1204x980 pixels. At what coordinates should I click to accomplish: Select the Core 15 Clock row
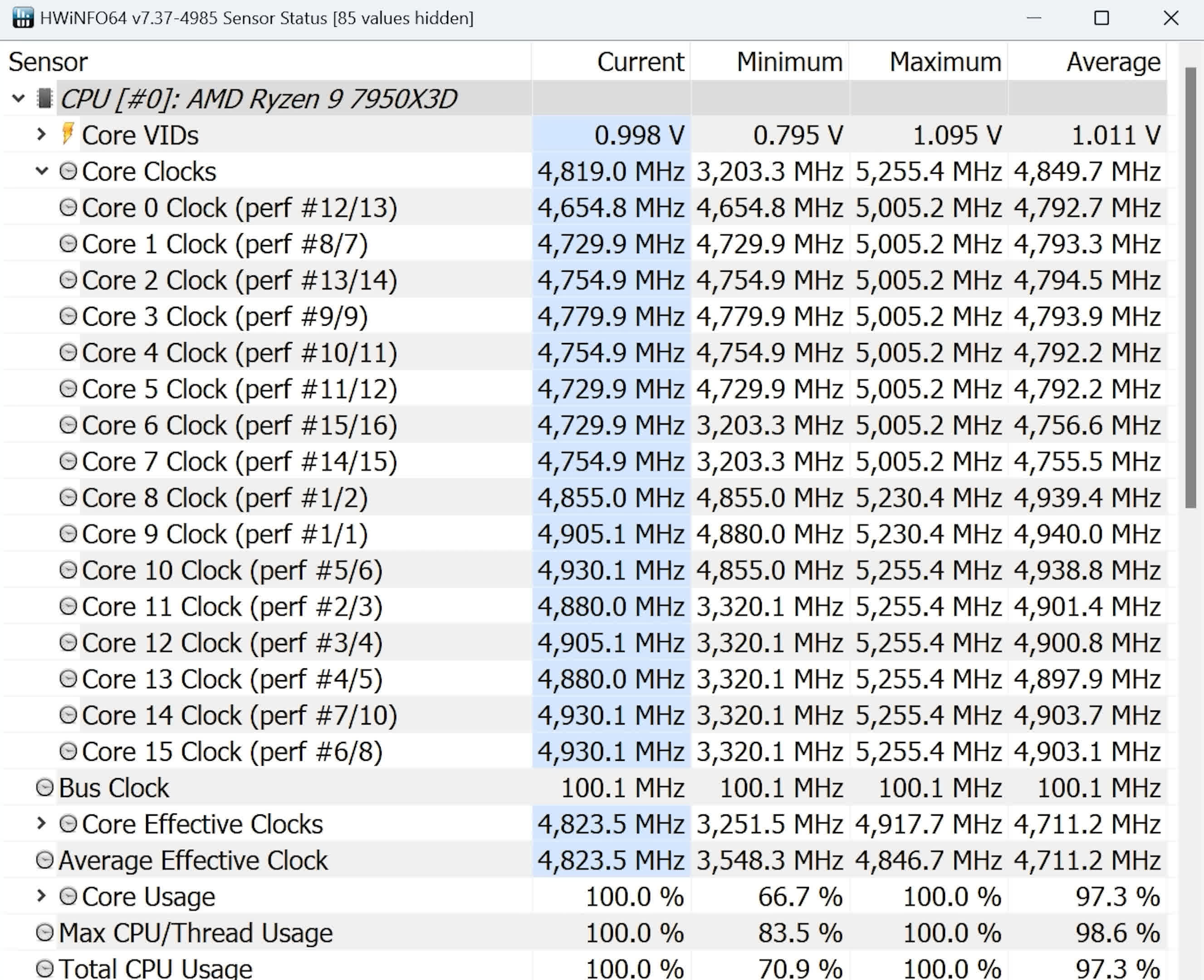tap(231, 751)
